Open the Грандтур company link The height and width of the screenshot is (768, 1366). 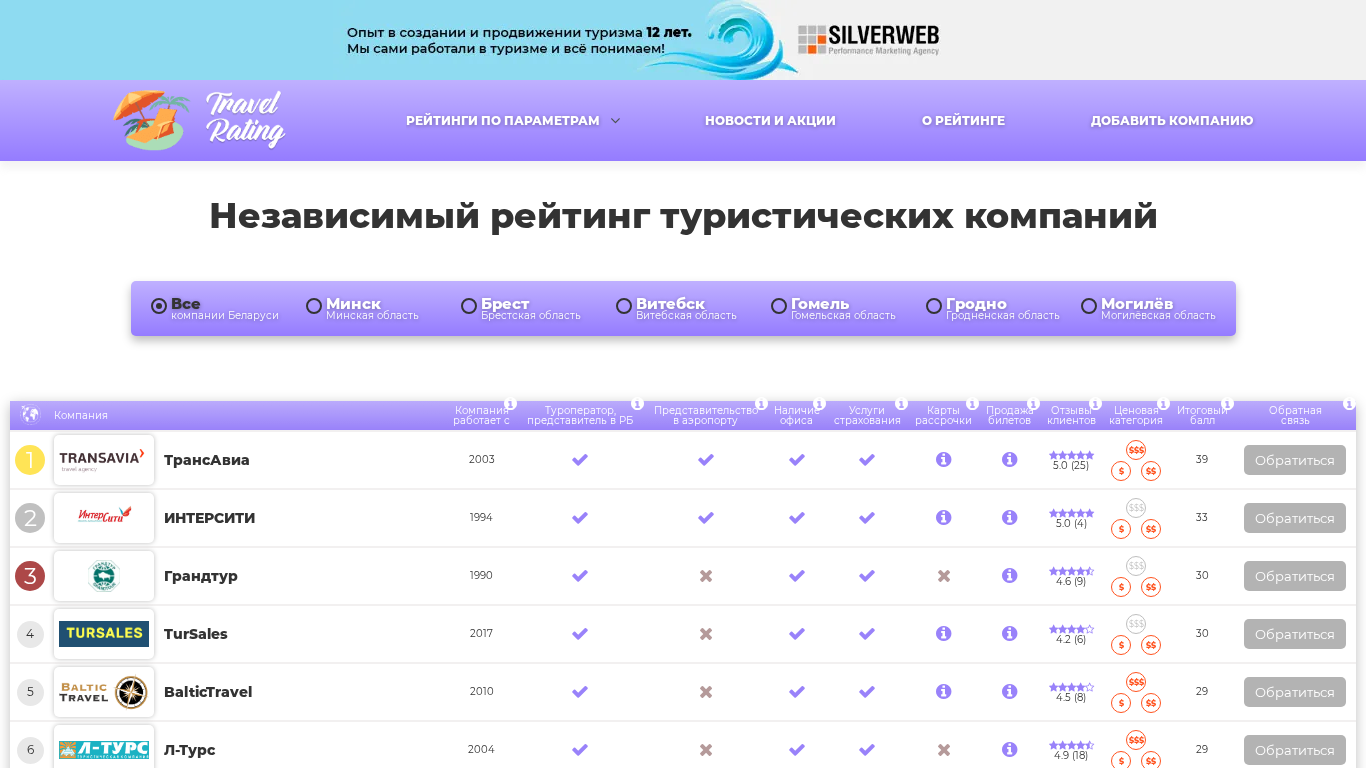pyautogui.click(x=201, y=576)
